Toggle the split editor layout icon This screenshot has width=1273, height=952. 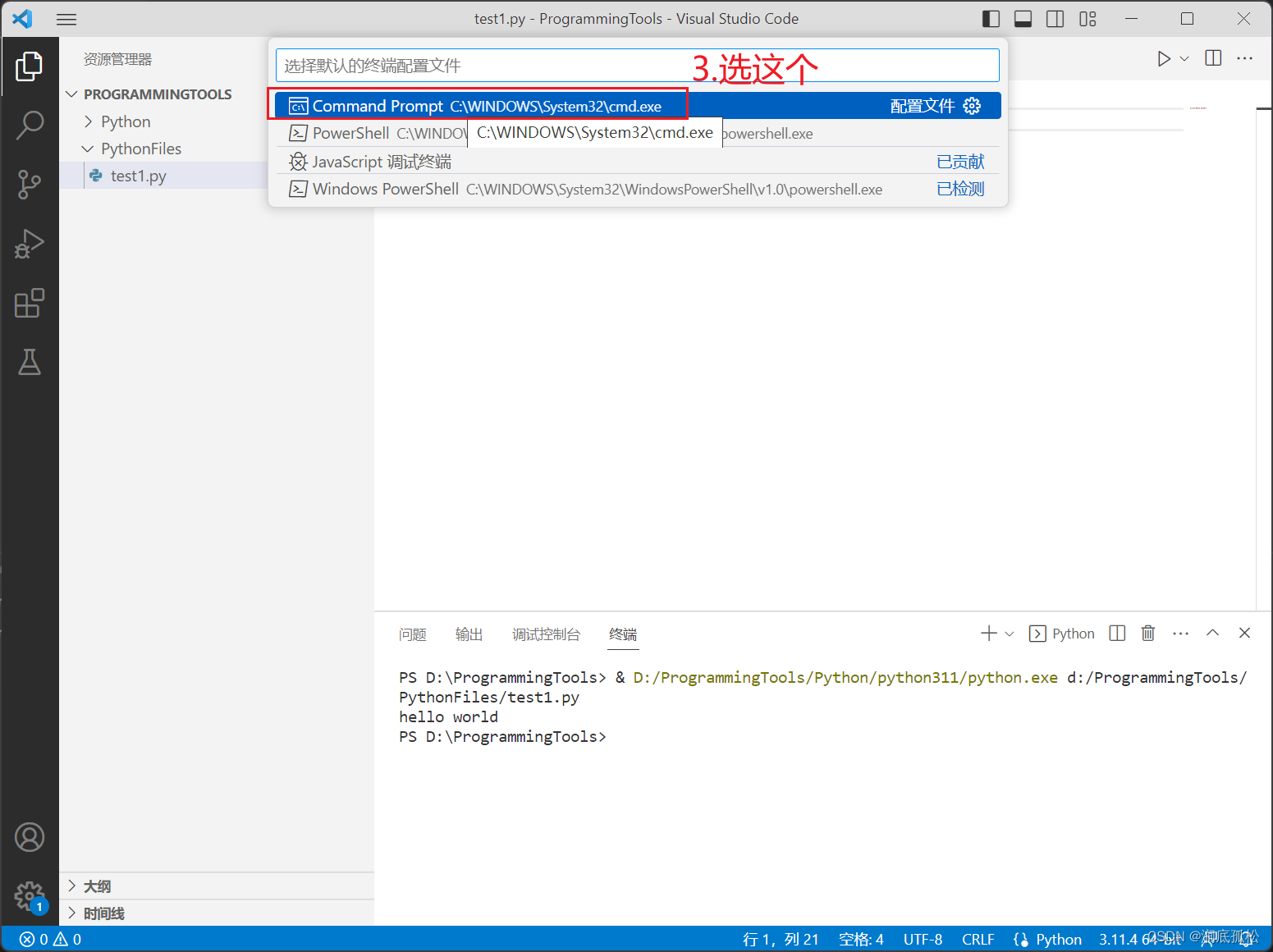point(1212,57)
